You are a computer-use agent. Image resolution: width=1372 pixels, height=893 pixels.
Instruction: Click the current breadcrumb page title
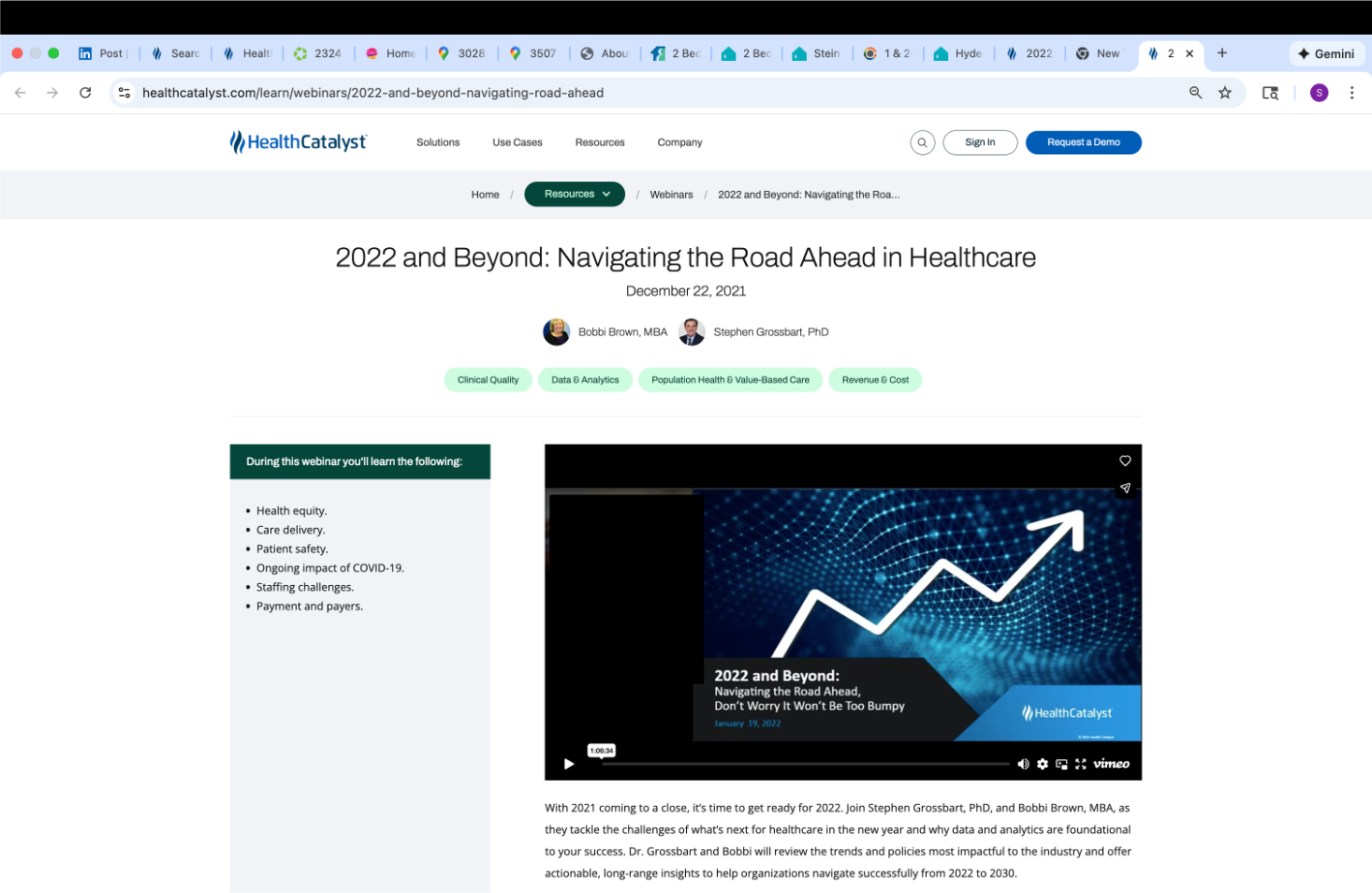809,195
